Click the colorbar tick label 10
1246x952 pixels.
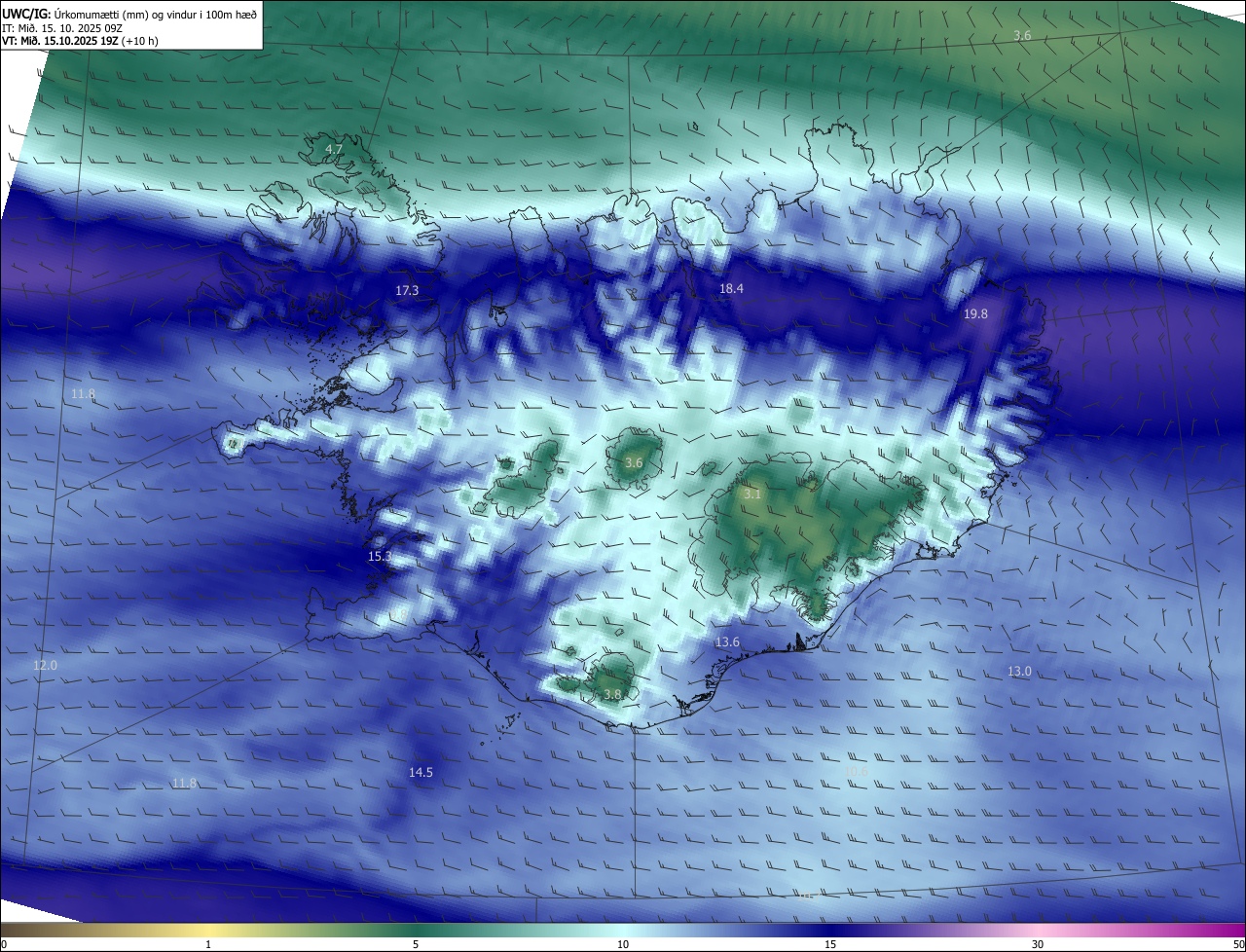click(623, 944)
